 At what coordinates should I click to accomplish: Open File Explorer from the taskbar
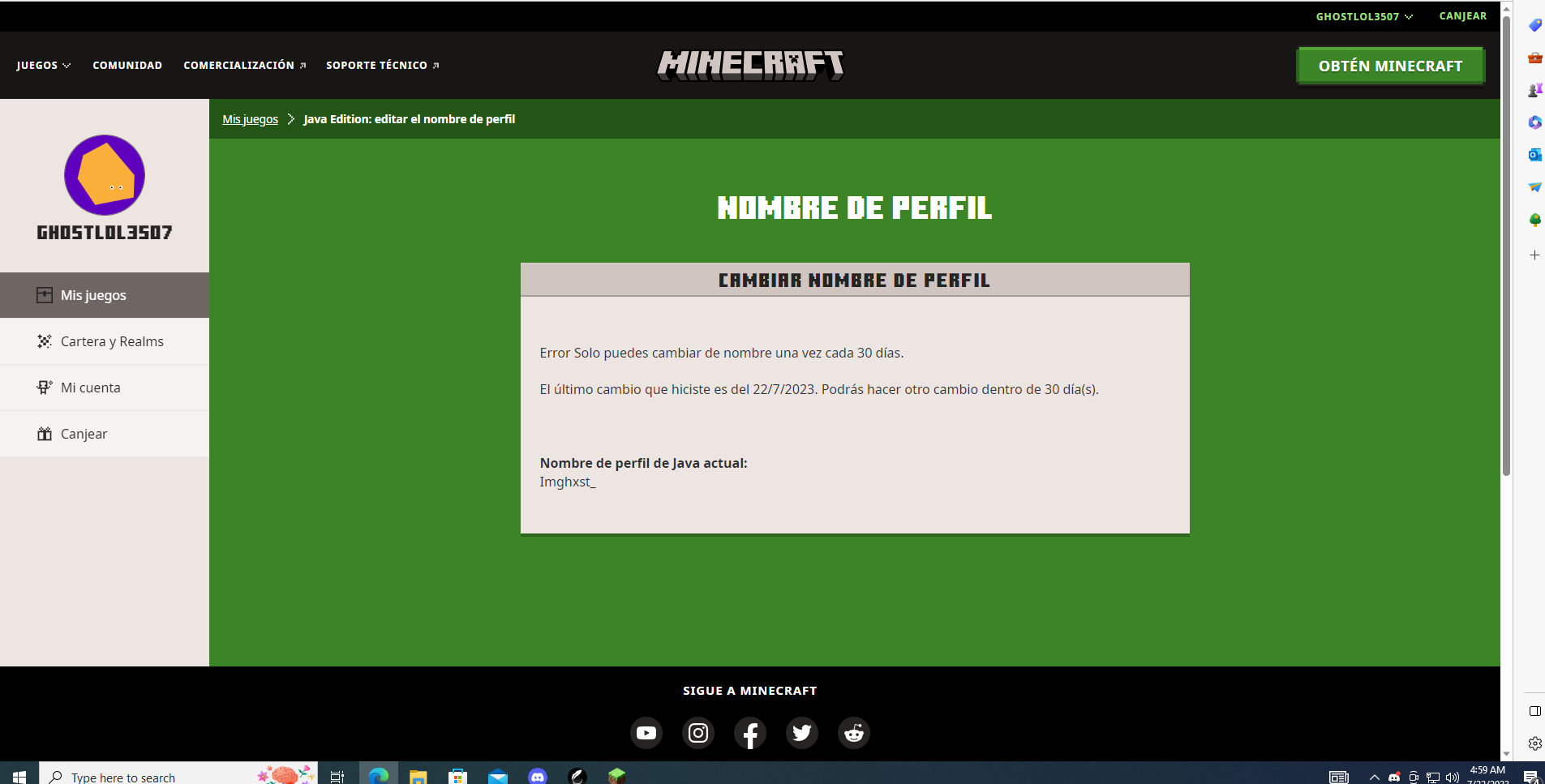(418, 776)
